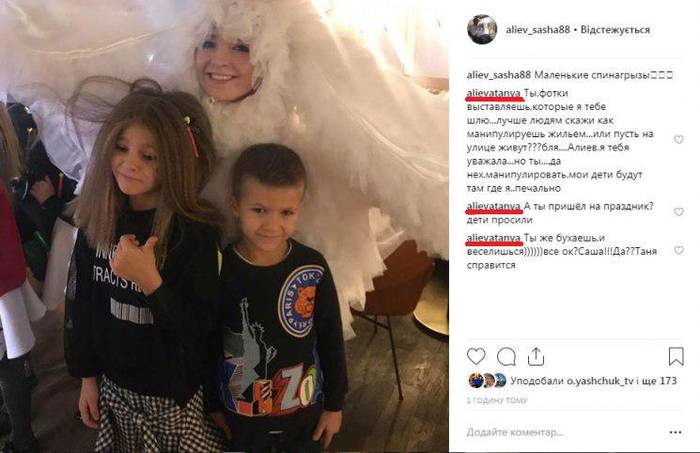Image resolution: width=700 pixels, height=453 pixels.
Task: Open alievatanya profile from first comment
Action: point(494,93)
